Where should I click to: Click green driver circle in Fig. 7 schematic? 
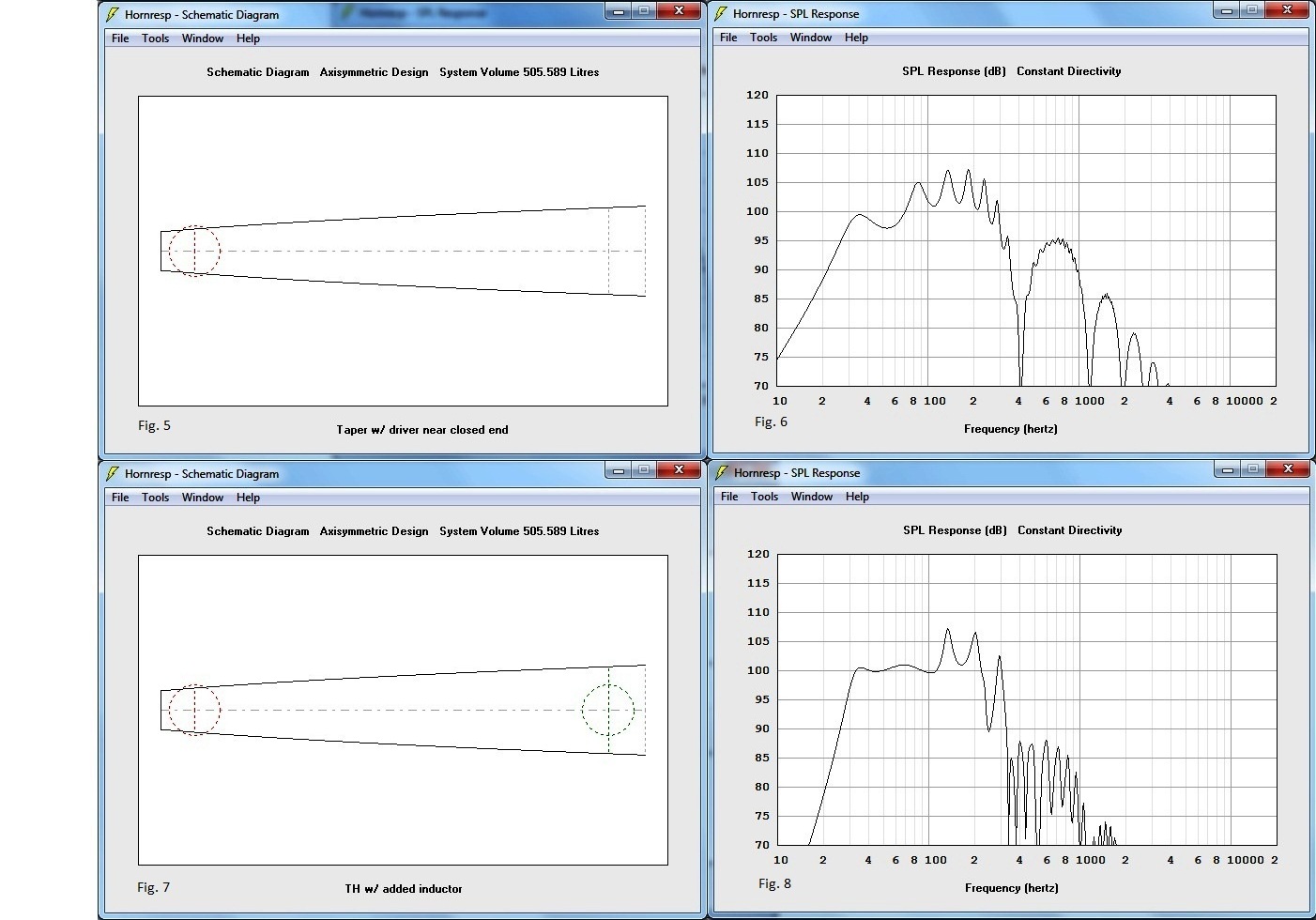coord(608,710)
